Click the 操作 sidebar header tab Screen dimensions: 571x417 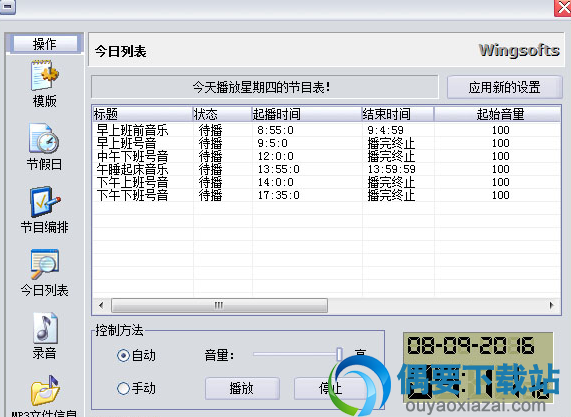44,44
